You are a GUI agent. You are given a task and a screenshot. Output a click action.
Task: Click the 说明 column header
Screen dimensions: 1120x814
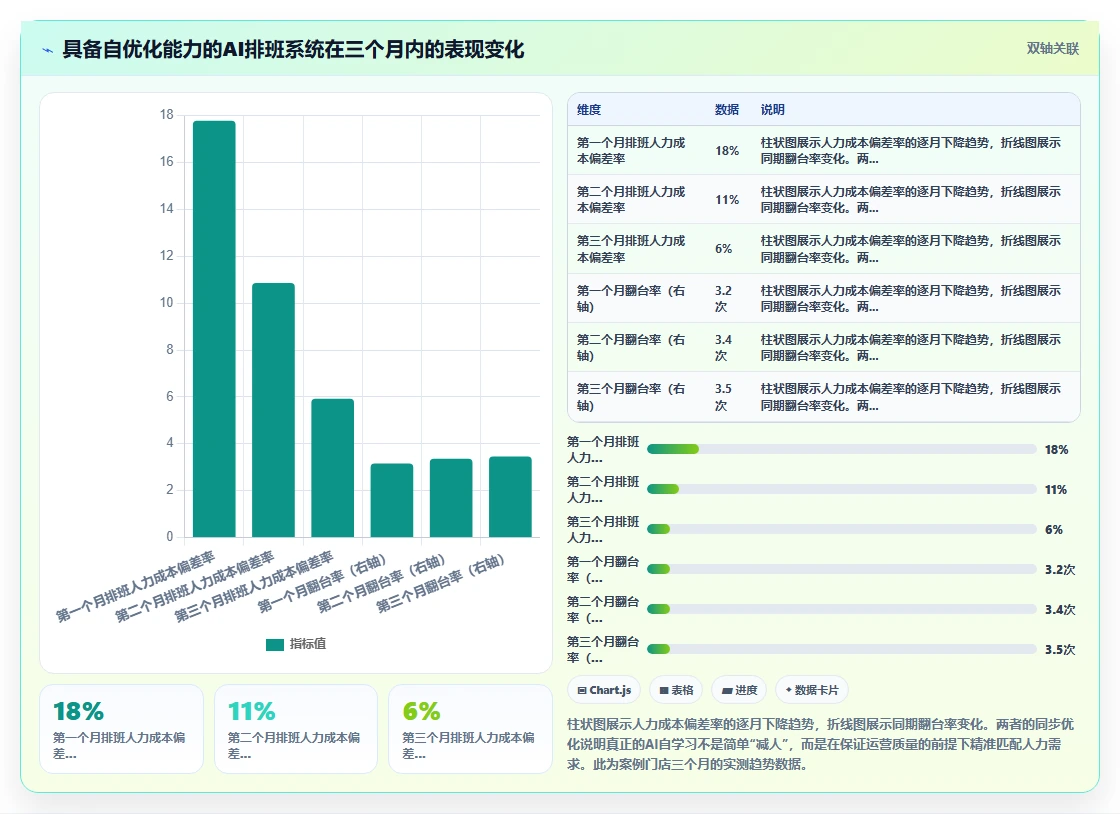pyautogui.click(x=773, y=110)
